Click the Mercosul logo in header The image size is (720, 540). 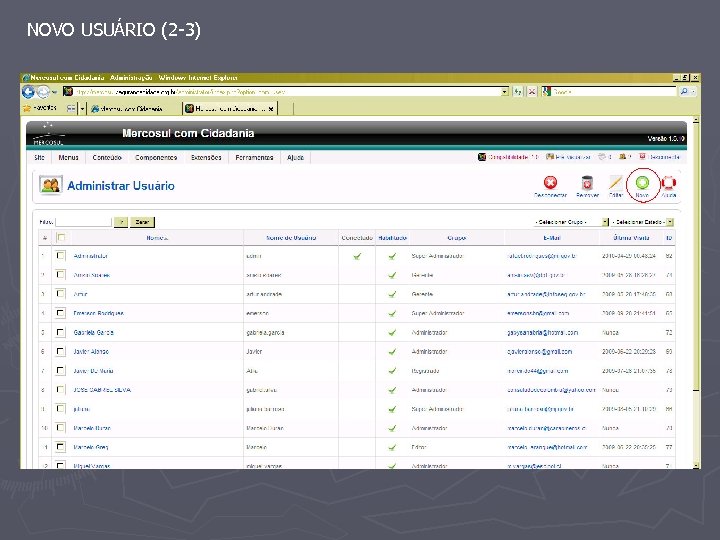coord(48,134)
